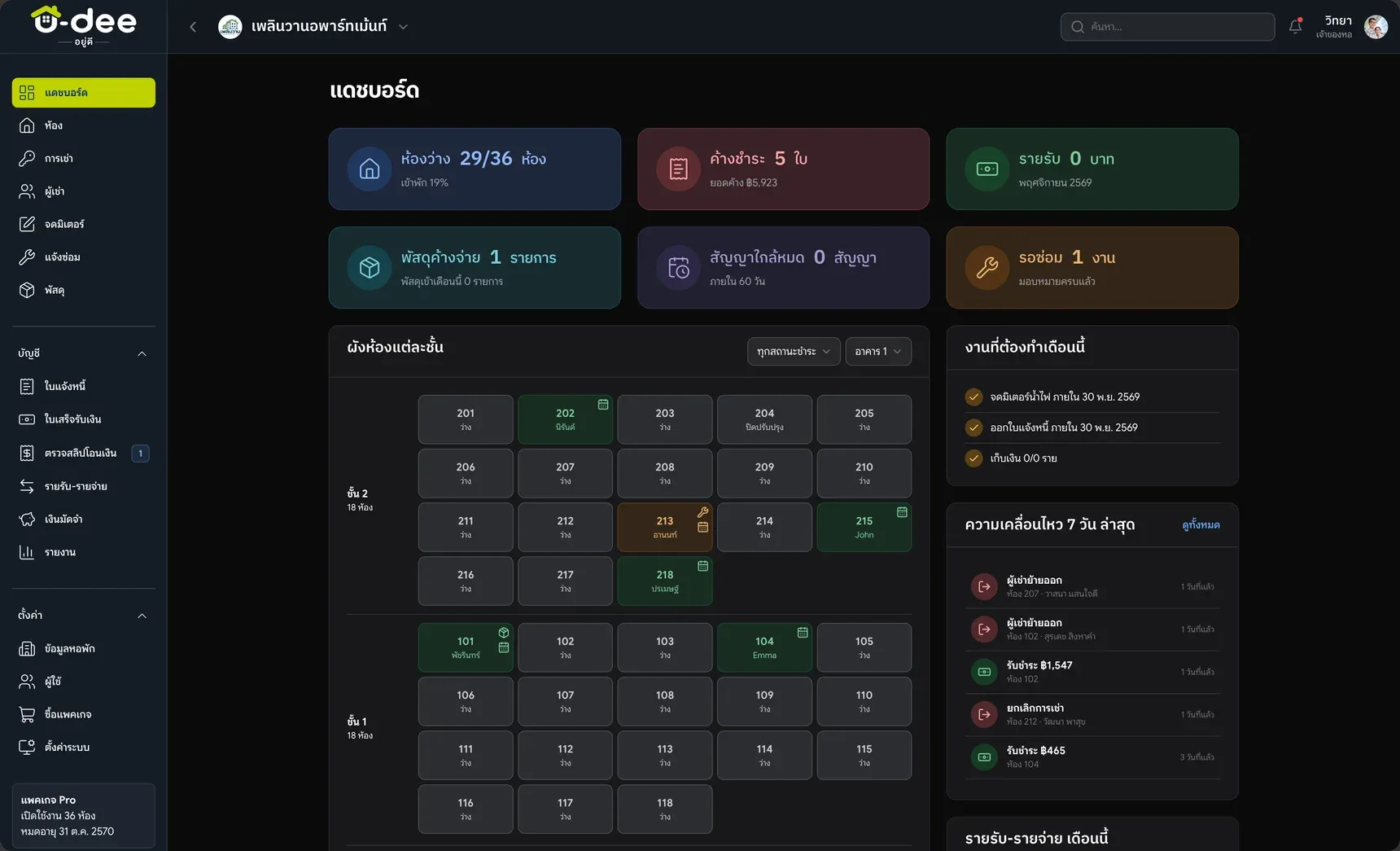1400x851 pixels.
Task: Open ตรวจสลิปโอนเงิน slip check icon
Action: 27,453
